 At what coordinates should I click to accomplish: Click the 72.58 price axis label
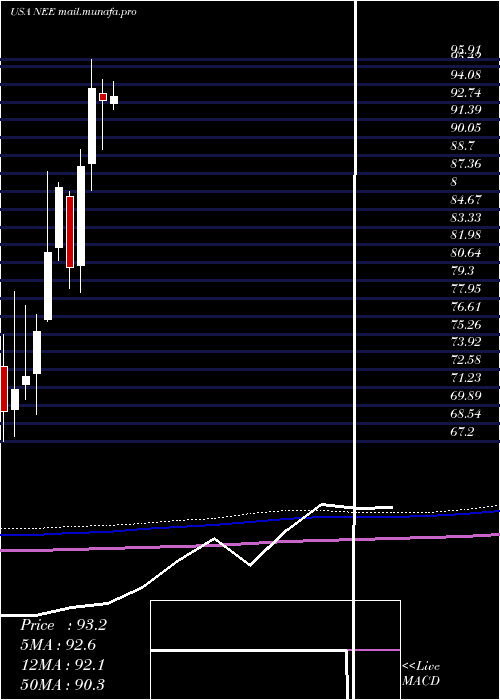[466, 360]
